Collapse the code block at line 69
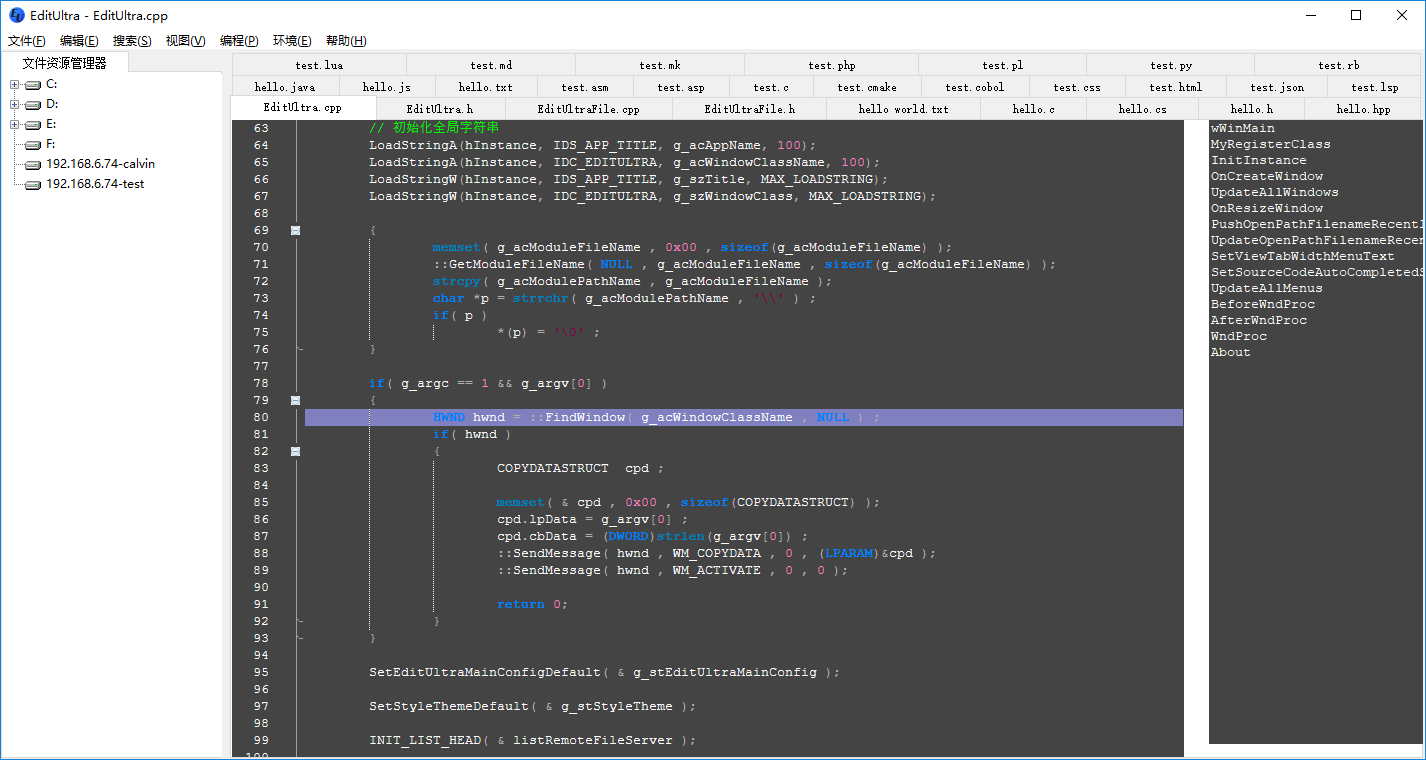The width and height of the screenshot is (1426, 760). [x=295, y=230]
